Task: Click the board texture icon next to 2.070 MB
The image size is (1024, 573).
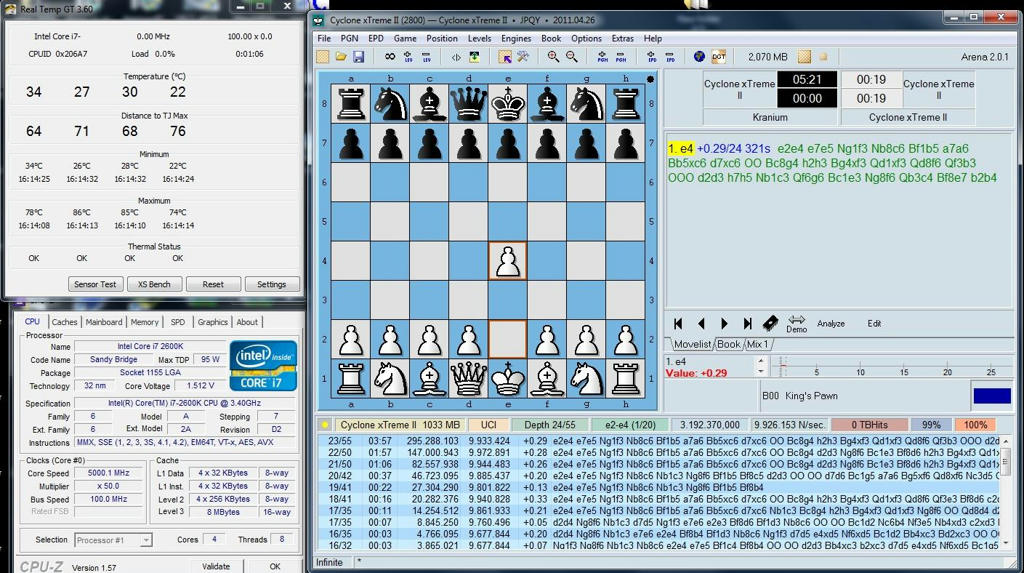Action: pyautogui.click(x=805, y=57)
